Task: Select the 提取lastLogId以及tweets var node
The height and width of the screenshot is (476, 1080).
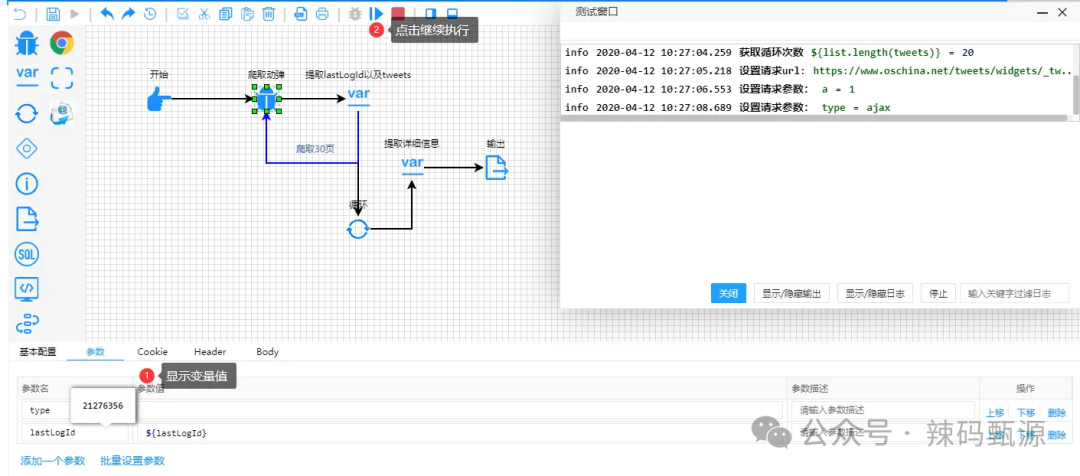Action: click(x=358, y=96)
